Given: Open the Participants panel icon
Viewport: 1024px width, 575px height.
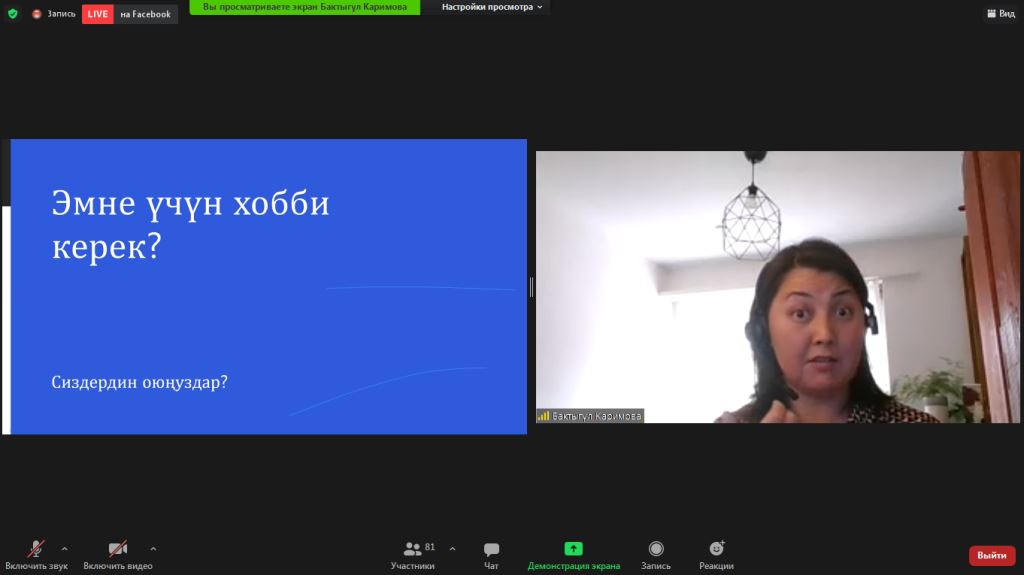Looking at the screenshot, I should pyautogui.click(x=412, y=549).
